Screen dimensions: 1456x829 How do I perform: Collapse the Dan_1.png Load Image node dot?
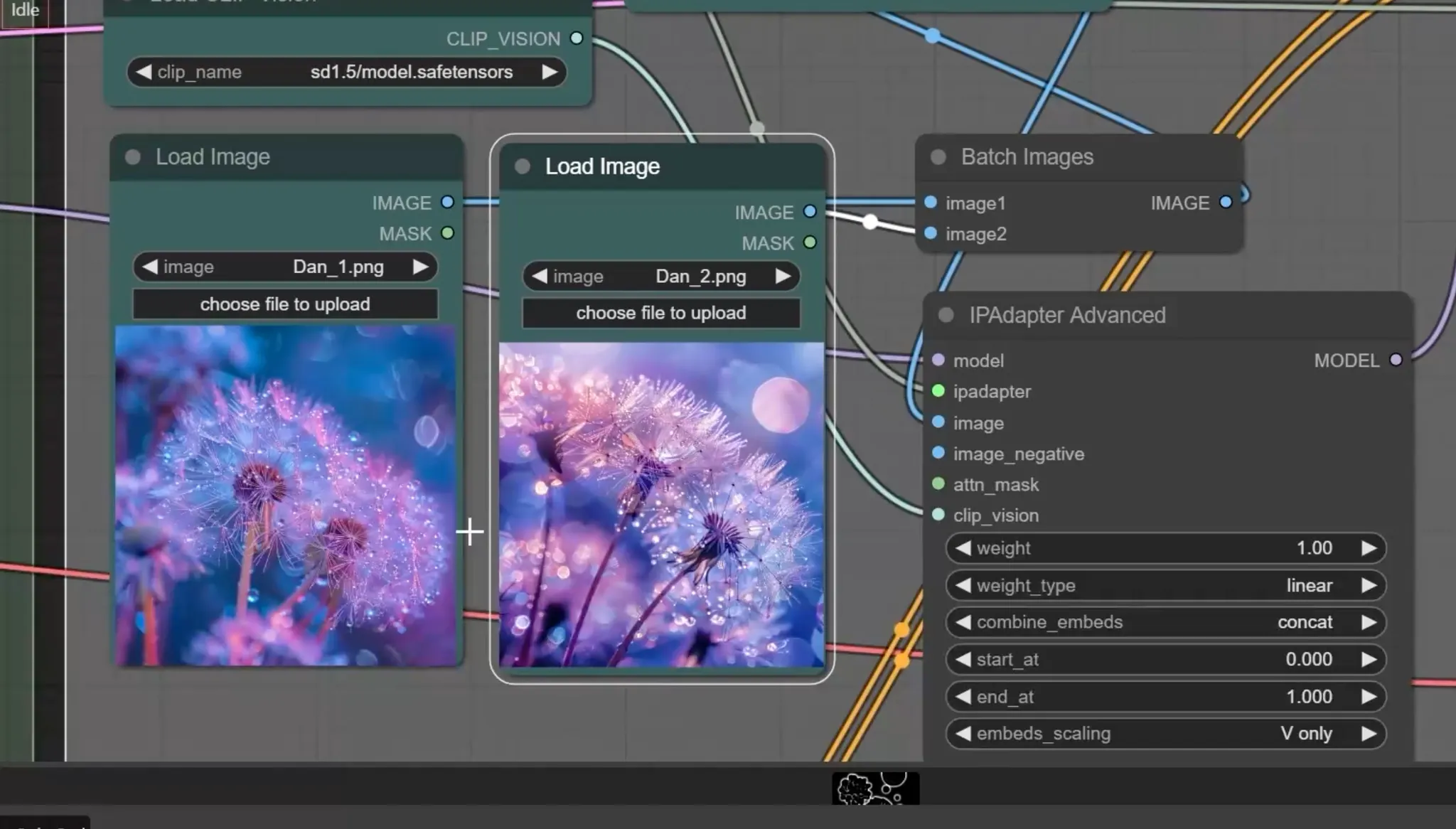pyautogui.click(x=133, y=157)
